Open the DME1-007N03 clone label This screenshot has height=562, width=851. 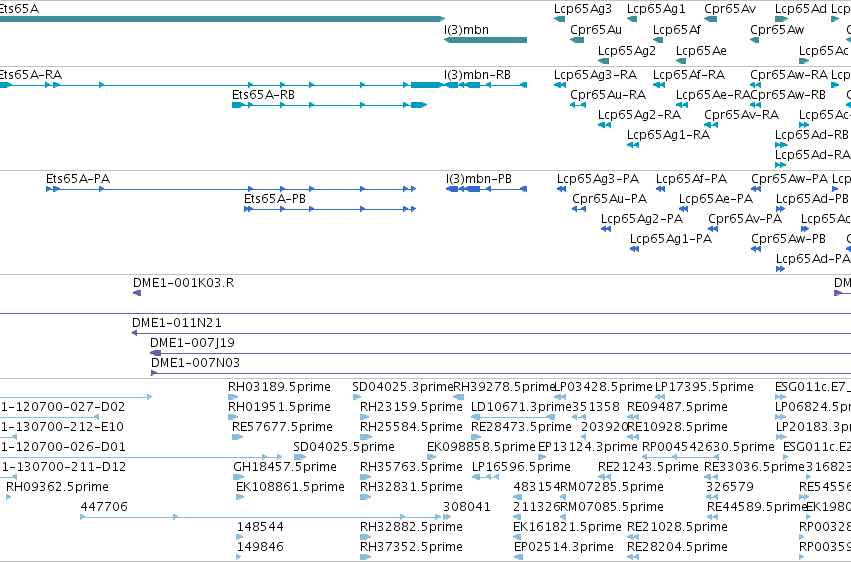[x=195, y=363]
